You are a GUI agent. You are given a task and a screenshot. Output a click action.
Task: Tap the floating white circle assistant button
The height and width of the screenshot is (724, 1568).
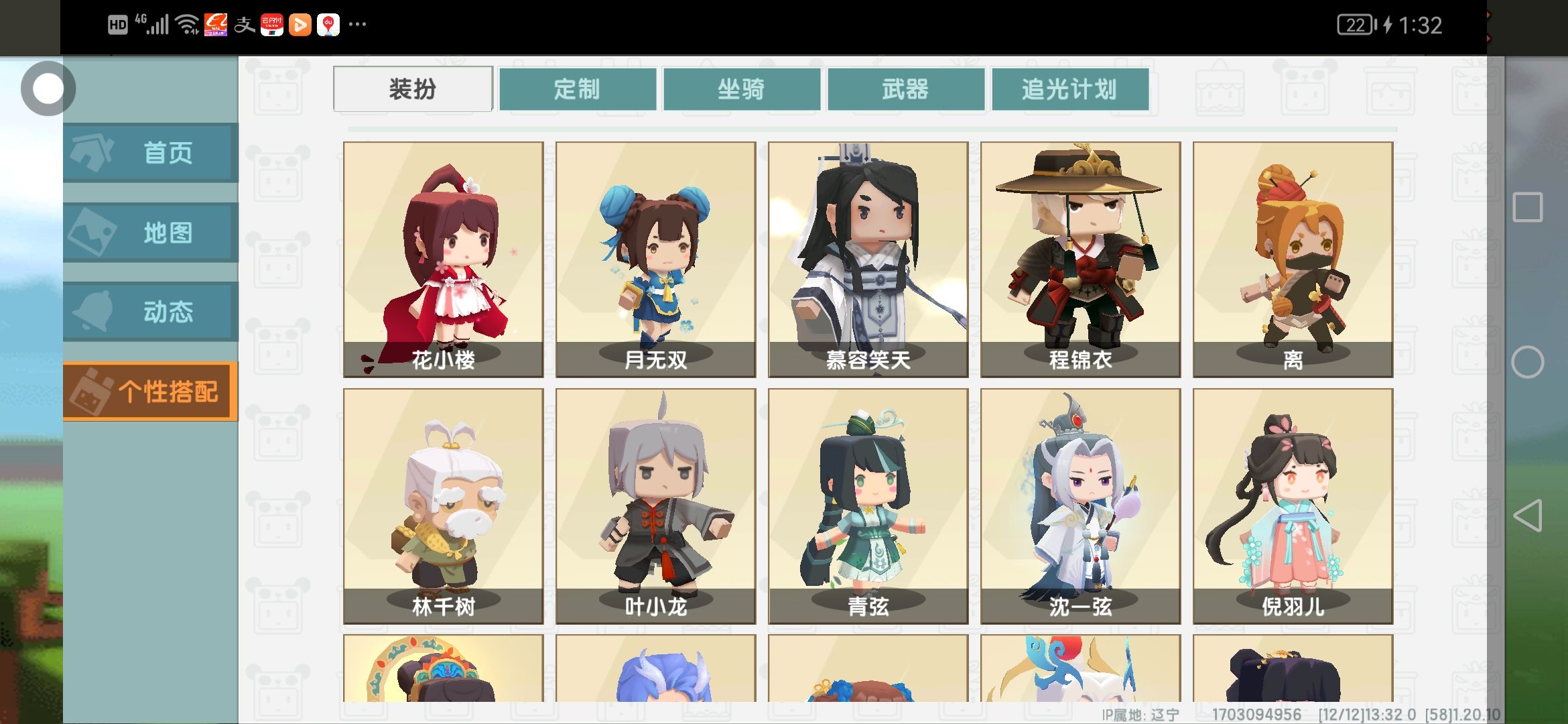(48, 88)
